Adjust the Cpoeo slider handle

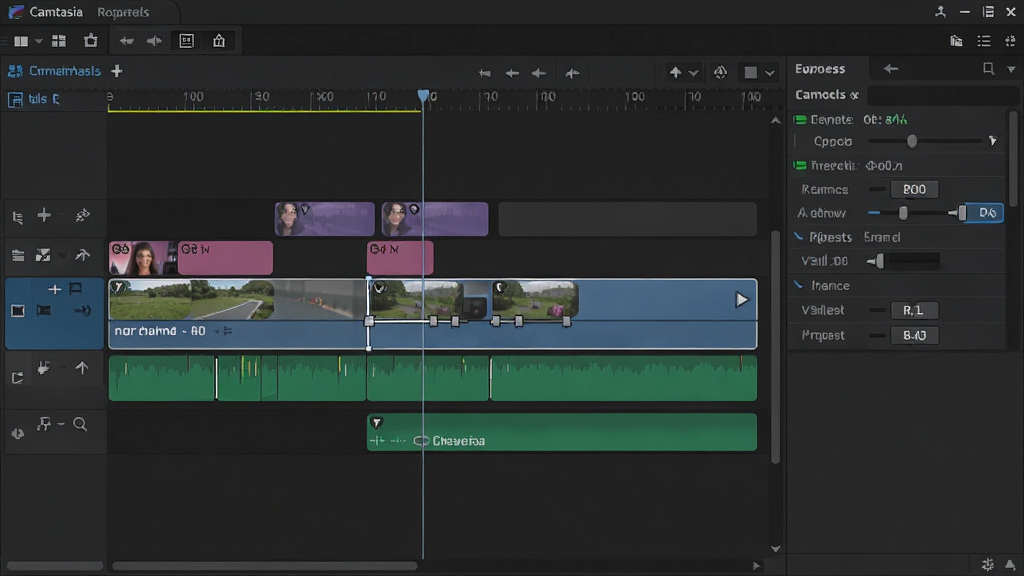912,141
